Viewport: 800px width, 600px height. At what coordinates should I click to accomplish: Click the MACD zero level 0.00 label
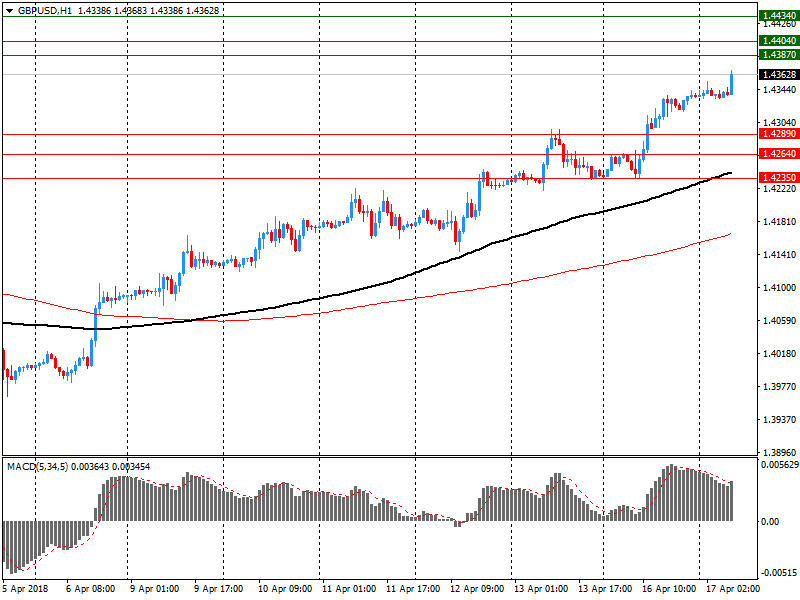(770, 521)
